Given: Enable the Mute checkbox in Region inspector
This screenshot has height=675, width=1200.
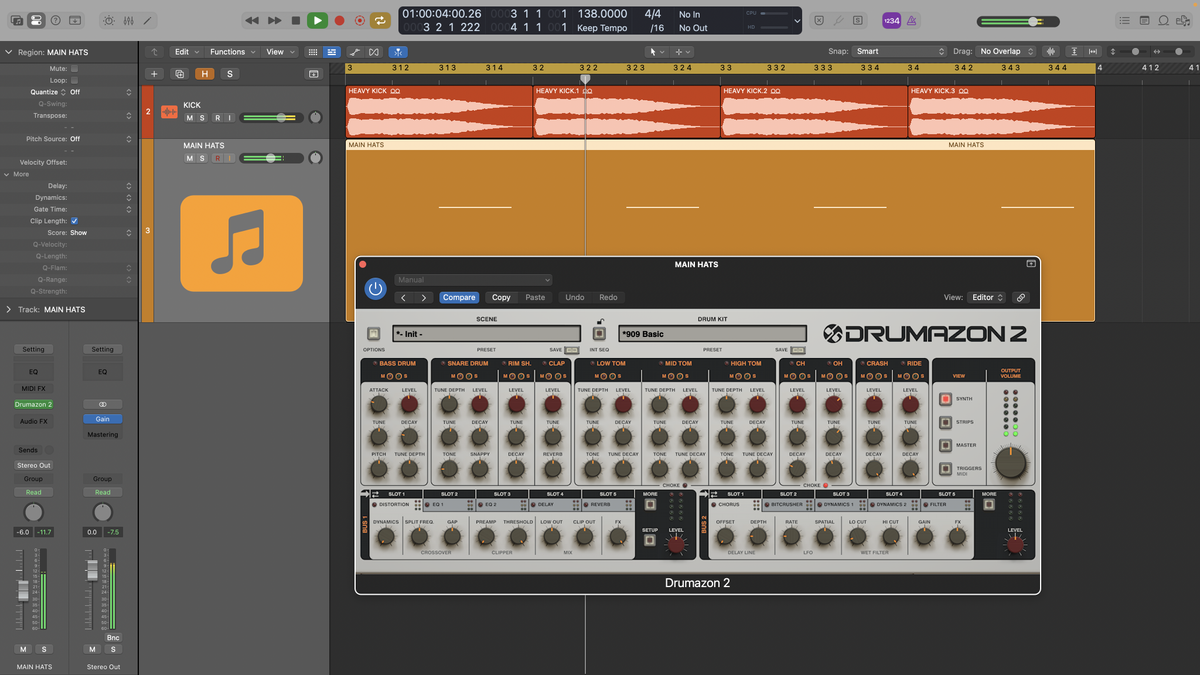Looking at the screenshot, I should click(x=74, y=69).
